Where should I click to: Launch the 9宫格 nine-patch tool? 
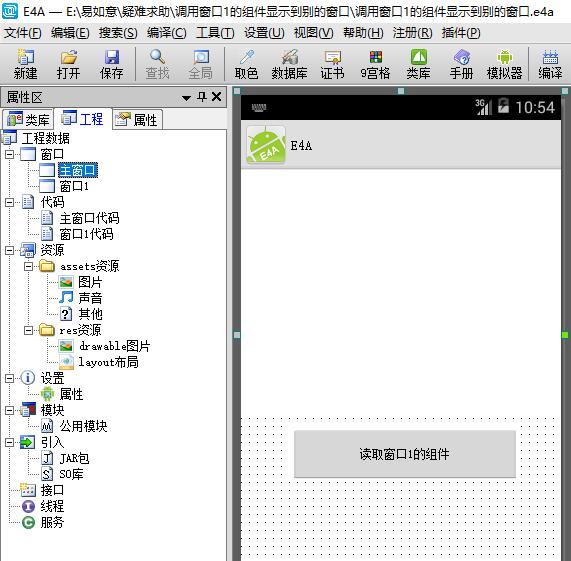click(x=375, y=65)
